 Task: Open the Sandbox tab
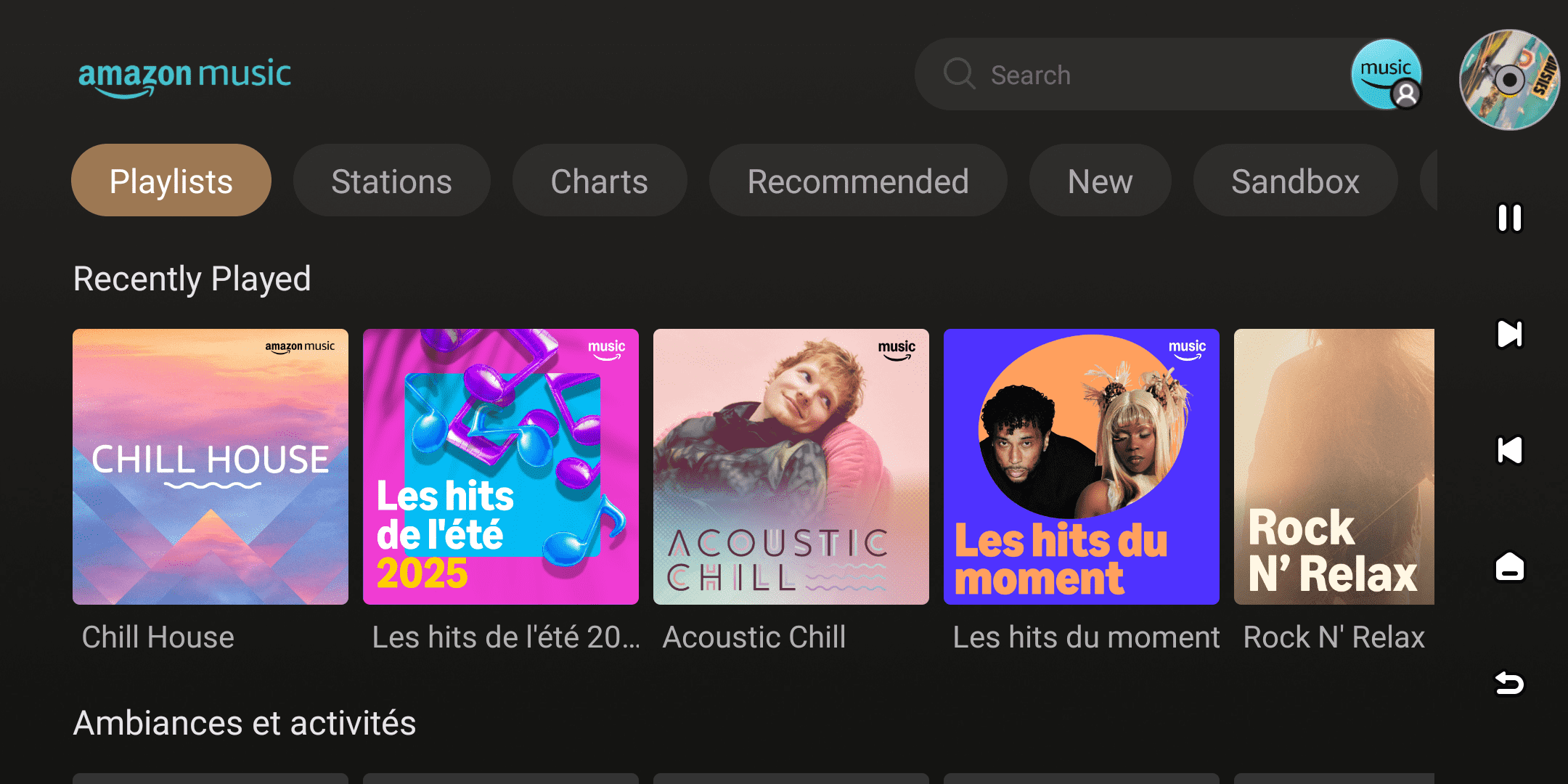pos(1295,181)
